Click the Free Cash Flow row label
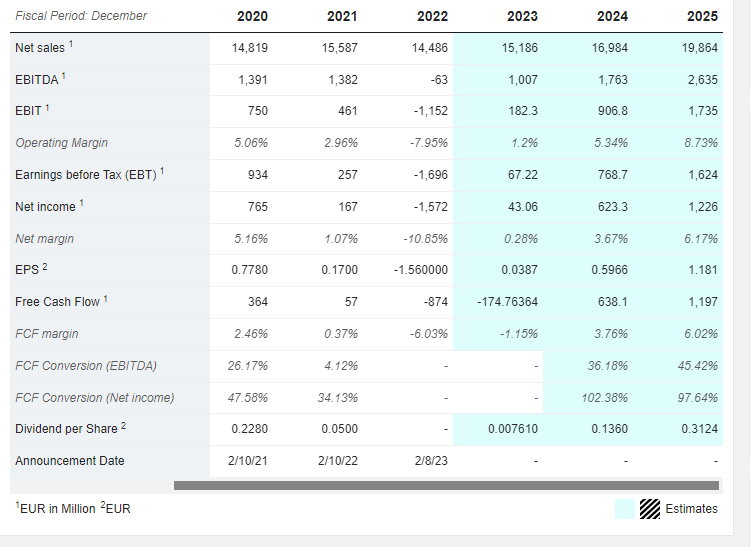Screen dimensions: 750x547 57,302
